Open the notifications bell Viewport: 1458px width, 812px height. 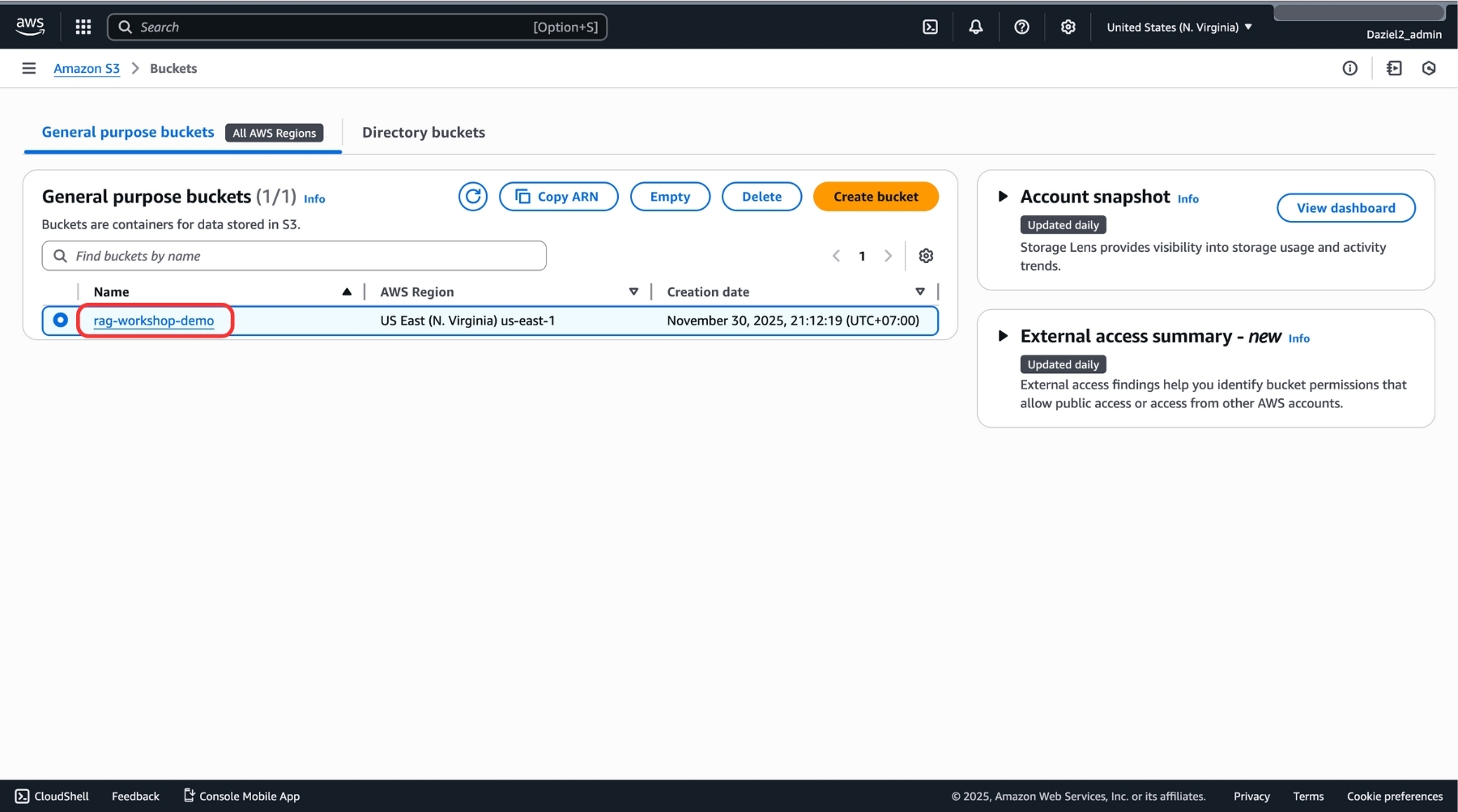975,27
